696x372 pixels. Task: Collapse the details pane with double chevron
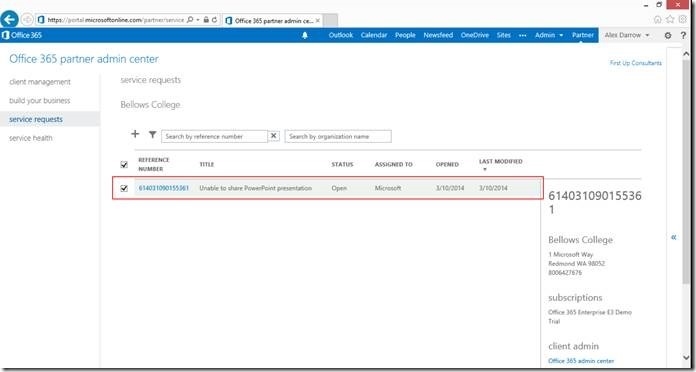[674, 237]
